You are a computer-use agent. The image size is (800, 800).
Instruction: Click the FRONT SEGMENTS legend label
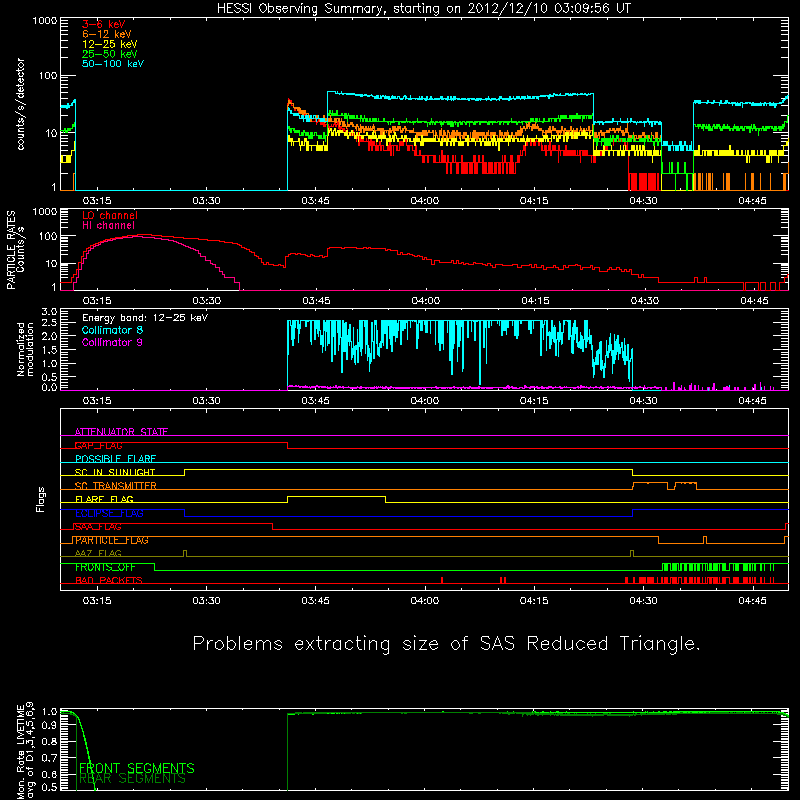click(x=137, y=768)
